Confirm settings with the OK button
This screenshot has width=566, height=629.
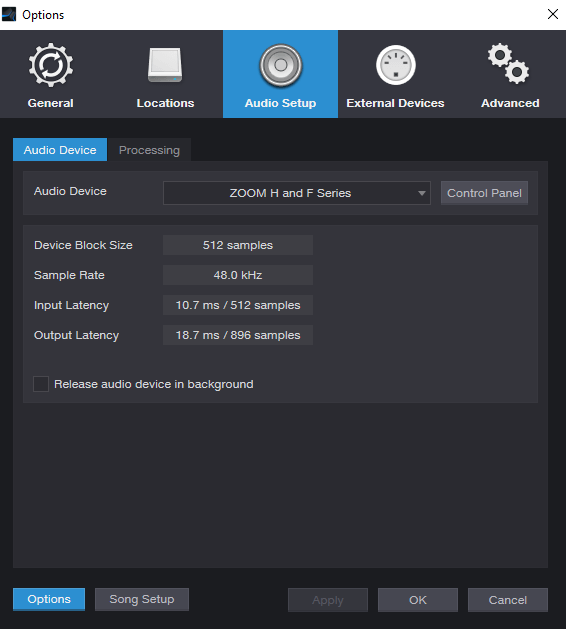point(418,600)
